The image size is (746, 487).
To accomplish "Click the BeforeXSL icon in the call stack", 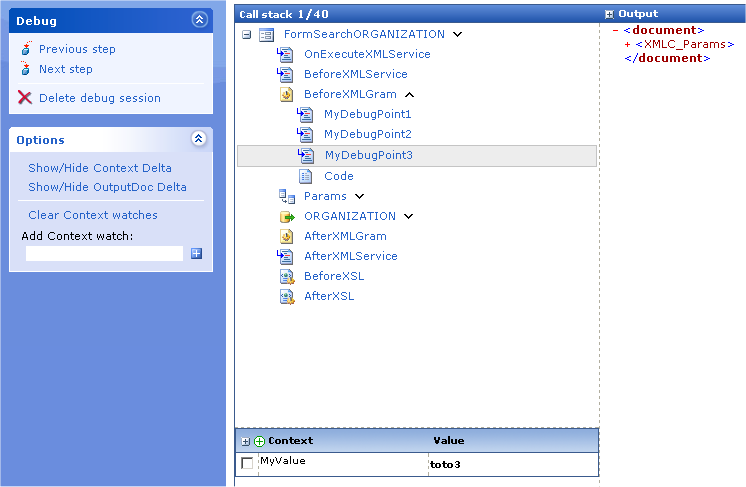I will pyautogui.click(x=286, y=276).
